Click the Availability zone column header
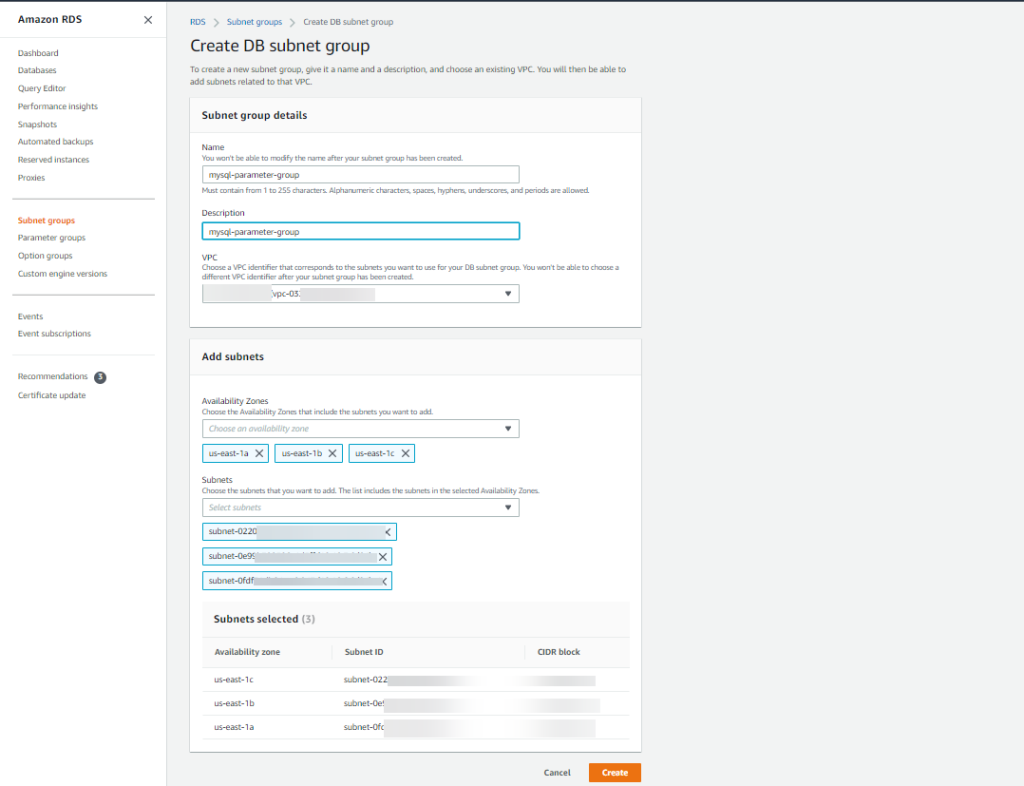The width and height of the screenshot is (1024, 786). click(247, 652)
